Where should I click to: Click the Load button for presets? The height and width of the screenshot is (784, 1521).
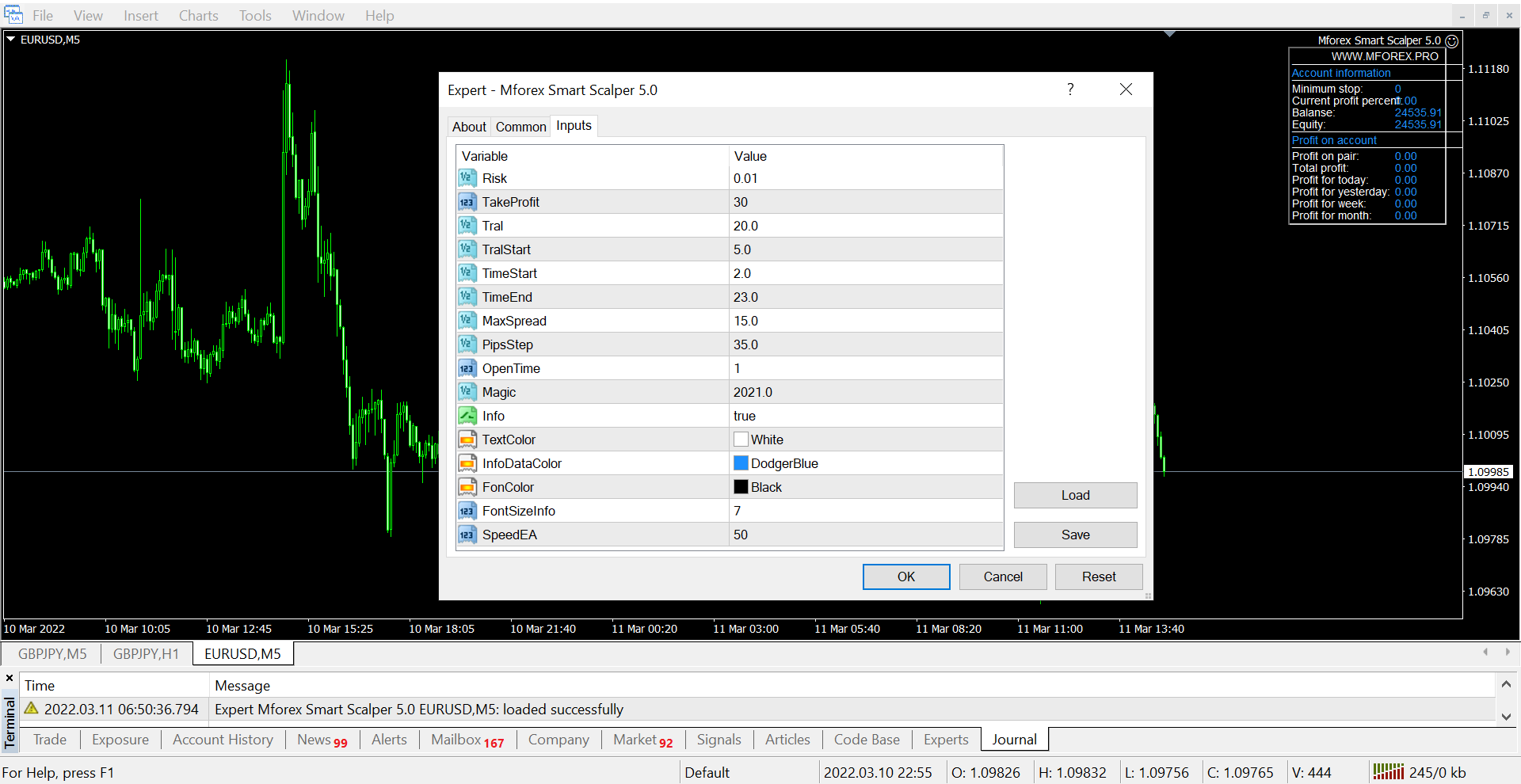coord(1075,495)
